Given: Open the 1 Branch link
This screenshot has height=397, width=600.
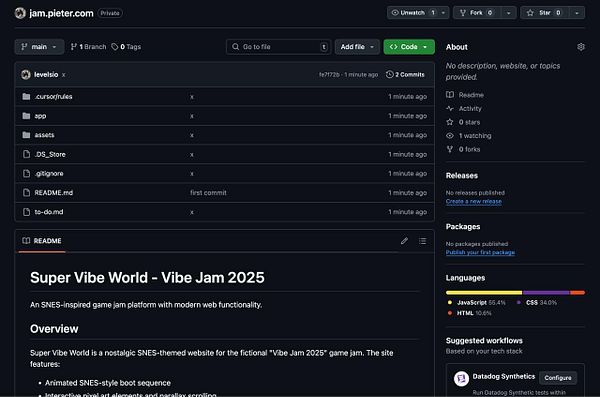Looking at the screenshot, I should (88, 47).
